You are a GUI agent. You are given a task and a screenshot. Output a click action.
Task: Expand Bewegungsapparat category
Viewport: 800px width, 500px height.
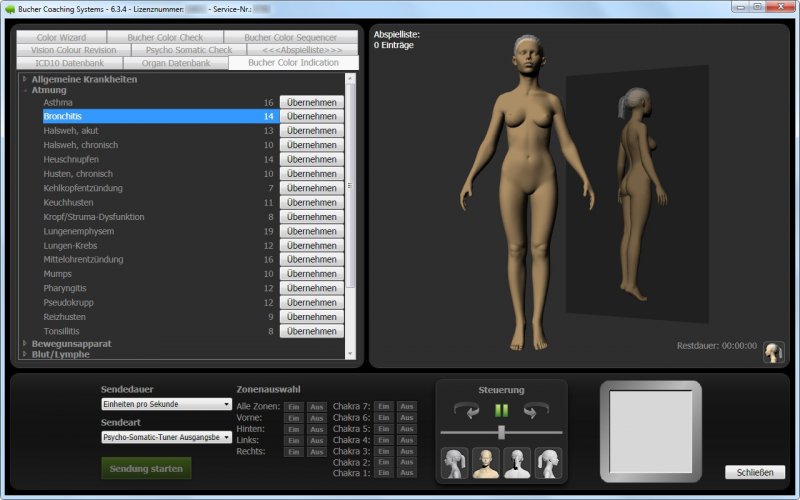24,343
